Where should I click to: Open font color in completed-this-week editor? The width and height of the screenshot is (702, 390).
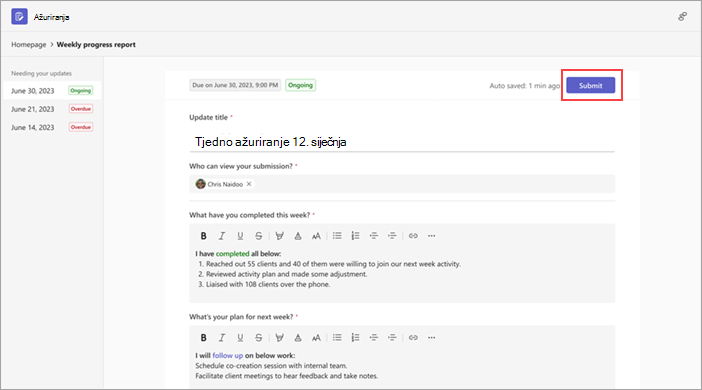pyautogui.click(x=298, y=236)
